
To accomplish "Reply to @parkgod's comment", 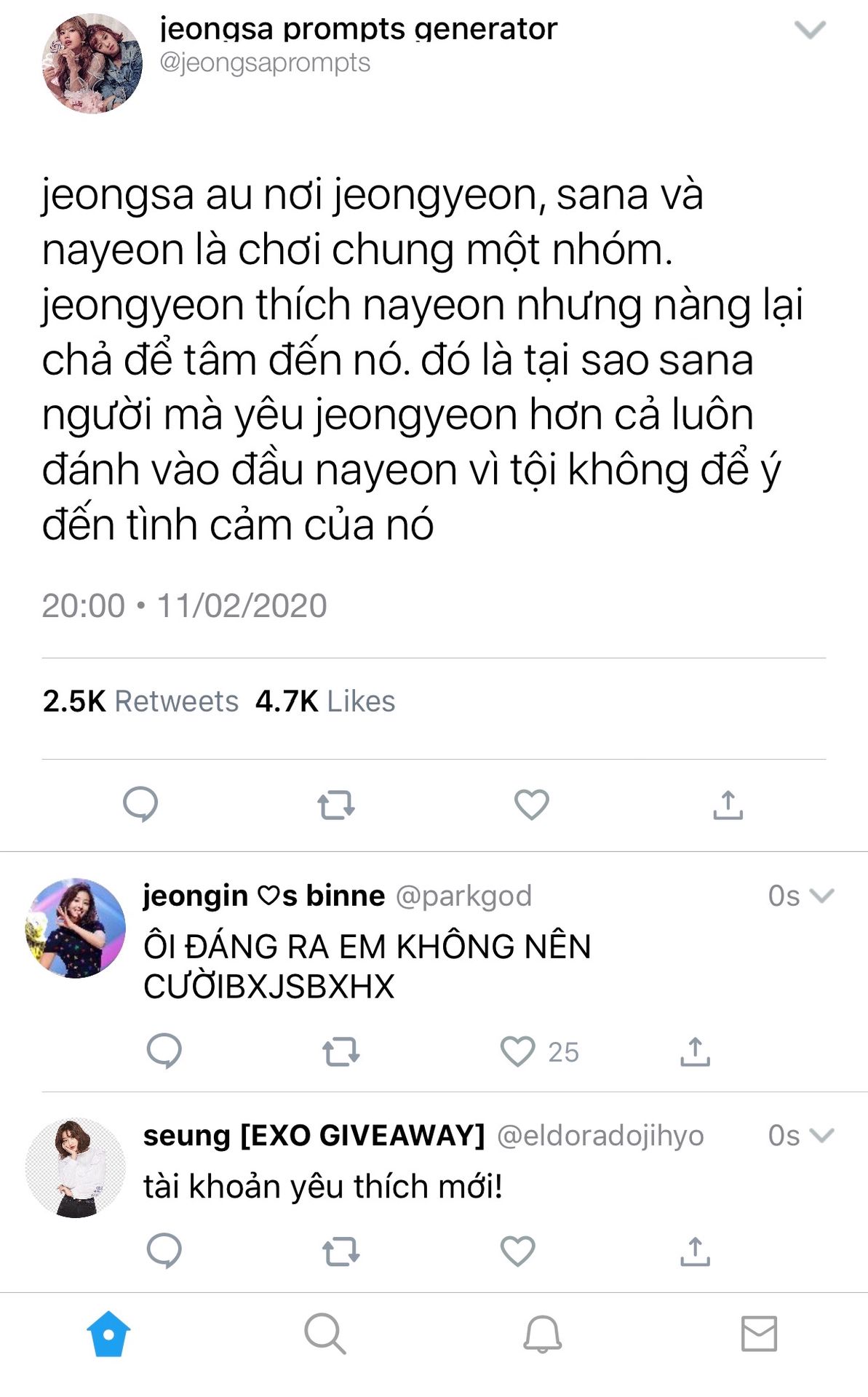I will pyautogui.click(x=164, y=1051).
